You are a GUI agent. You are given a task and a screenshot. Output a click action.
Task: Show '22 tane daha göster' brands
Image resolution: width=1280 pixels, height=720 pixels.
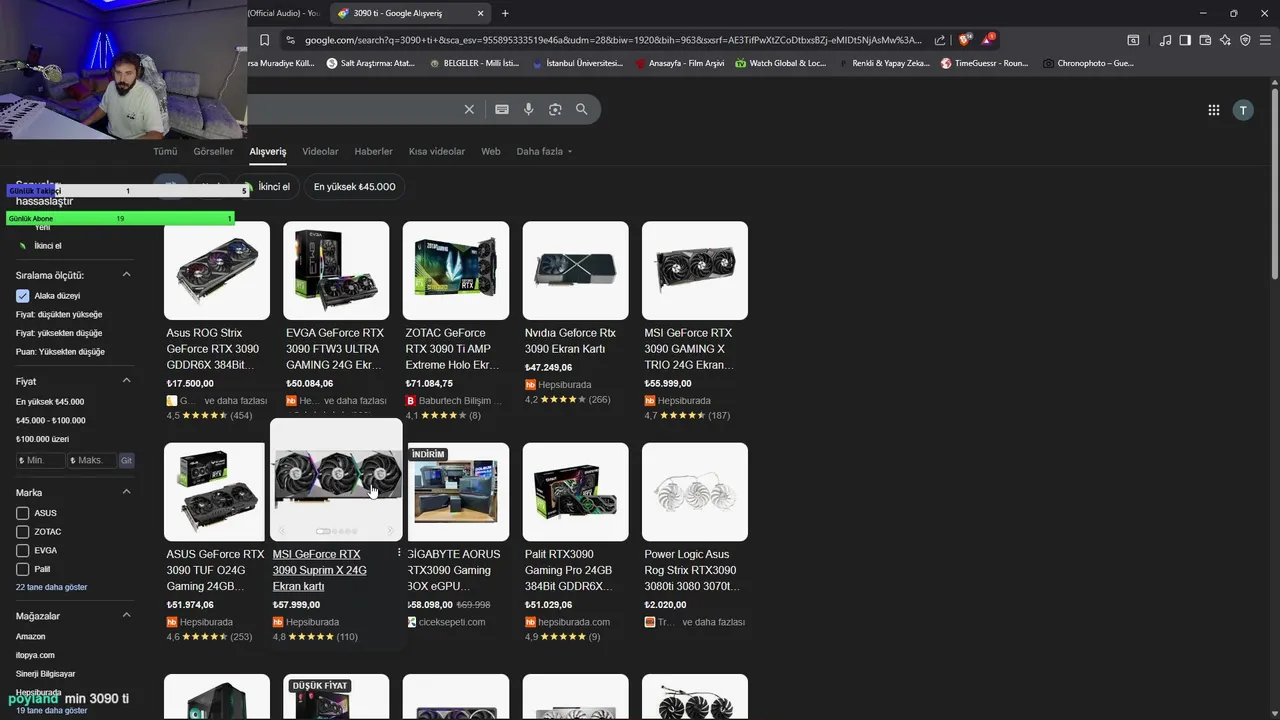pos(52,587)
